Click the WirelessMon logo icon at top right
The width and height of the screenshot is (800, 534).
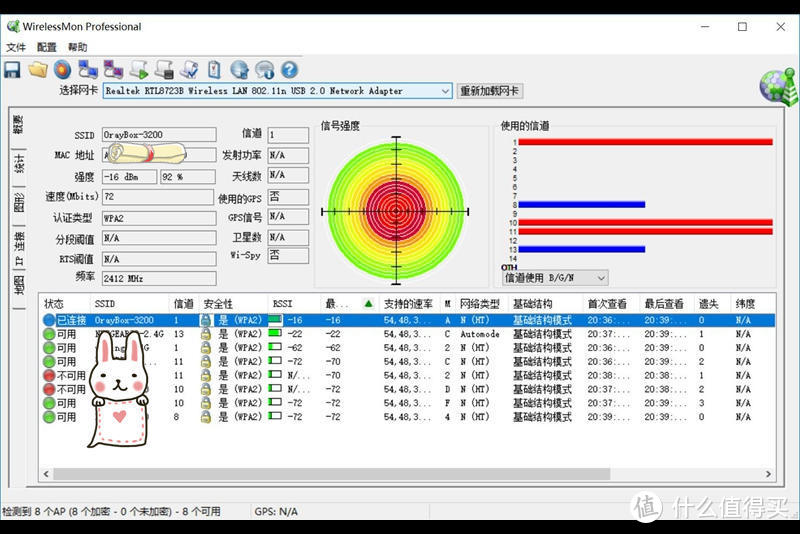pyautogui.click(x=775, y=87)
